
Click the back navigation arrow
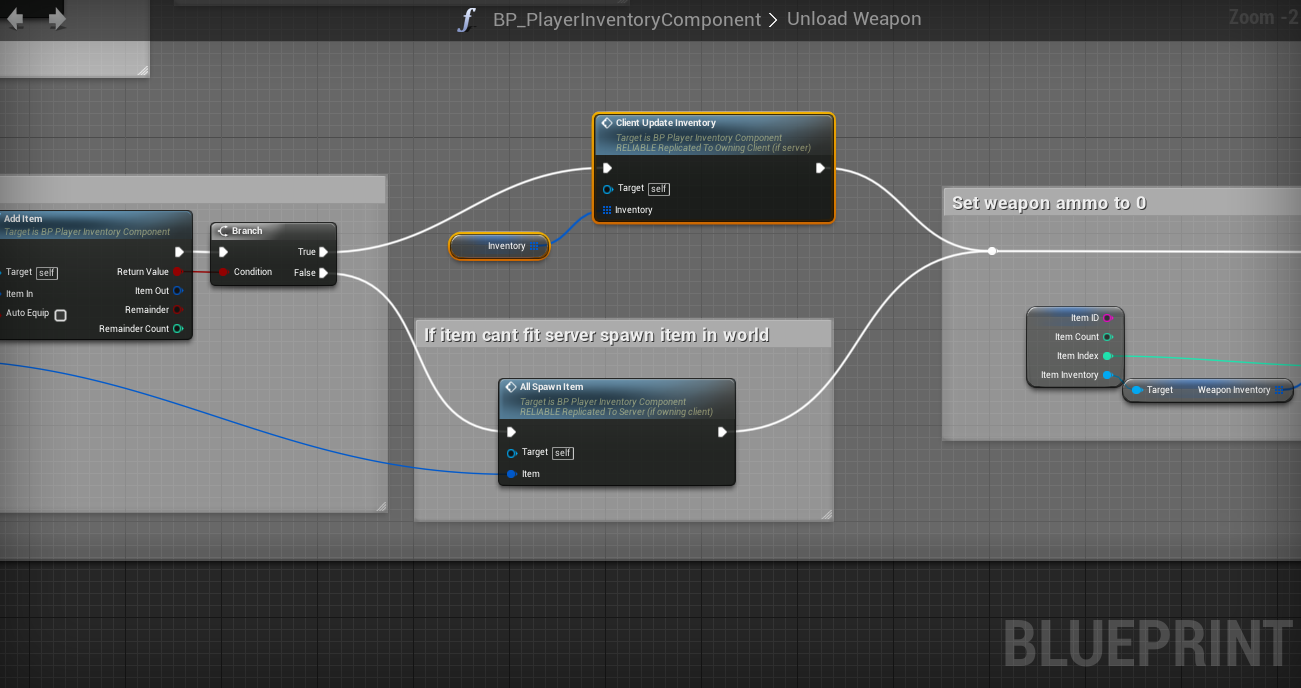15,19
